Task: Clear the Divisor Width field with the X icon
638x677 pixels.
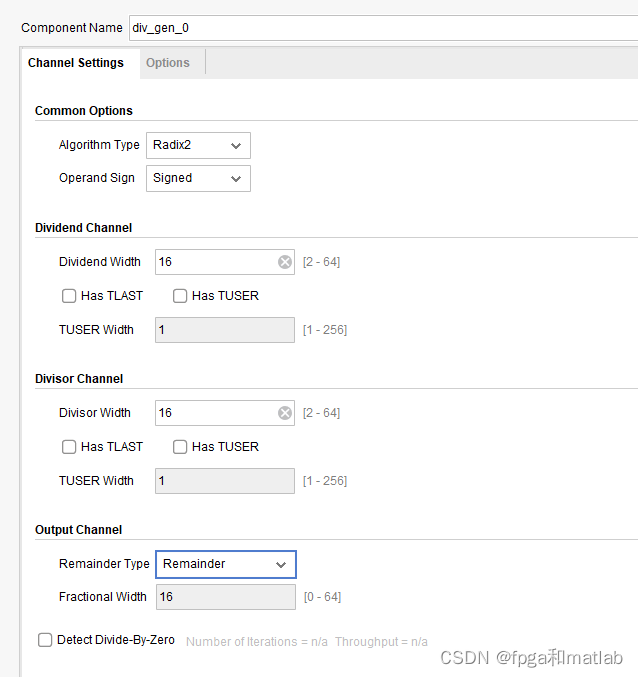Action: pyautogui.click(x=285, y=413)
